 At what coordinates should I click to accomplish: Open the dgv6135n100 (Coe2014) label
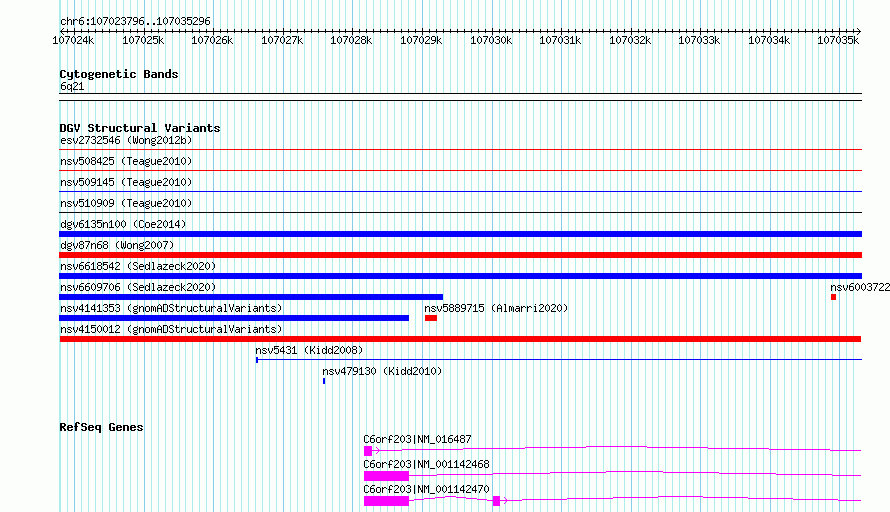coord(123,224)
